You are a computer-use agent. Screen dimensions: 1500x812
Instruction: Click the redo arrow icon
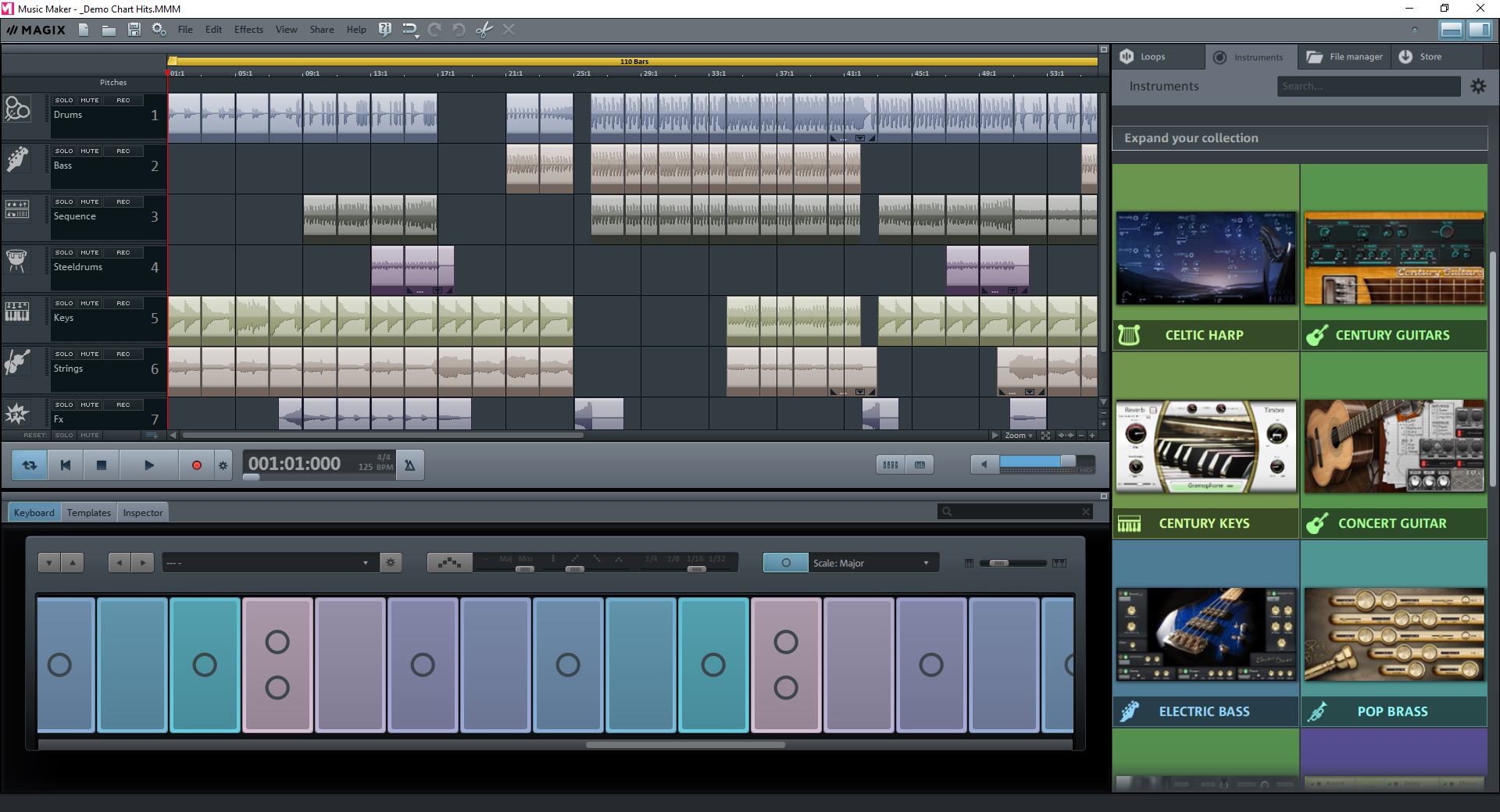point(435,30)
